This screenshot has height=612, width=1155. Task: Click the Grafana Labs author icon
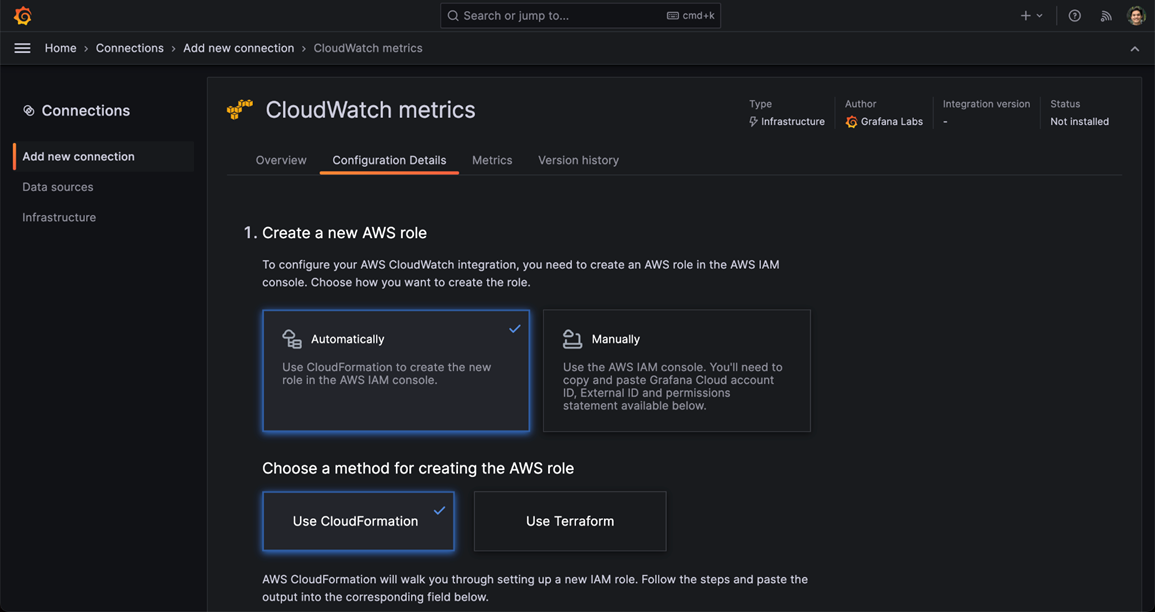pyautogui.click(x=850, y=120)
